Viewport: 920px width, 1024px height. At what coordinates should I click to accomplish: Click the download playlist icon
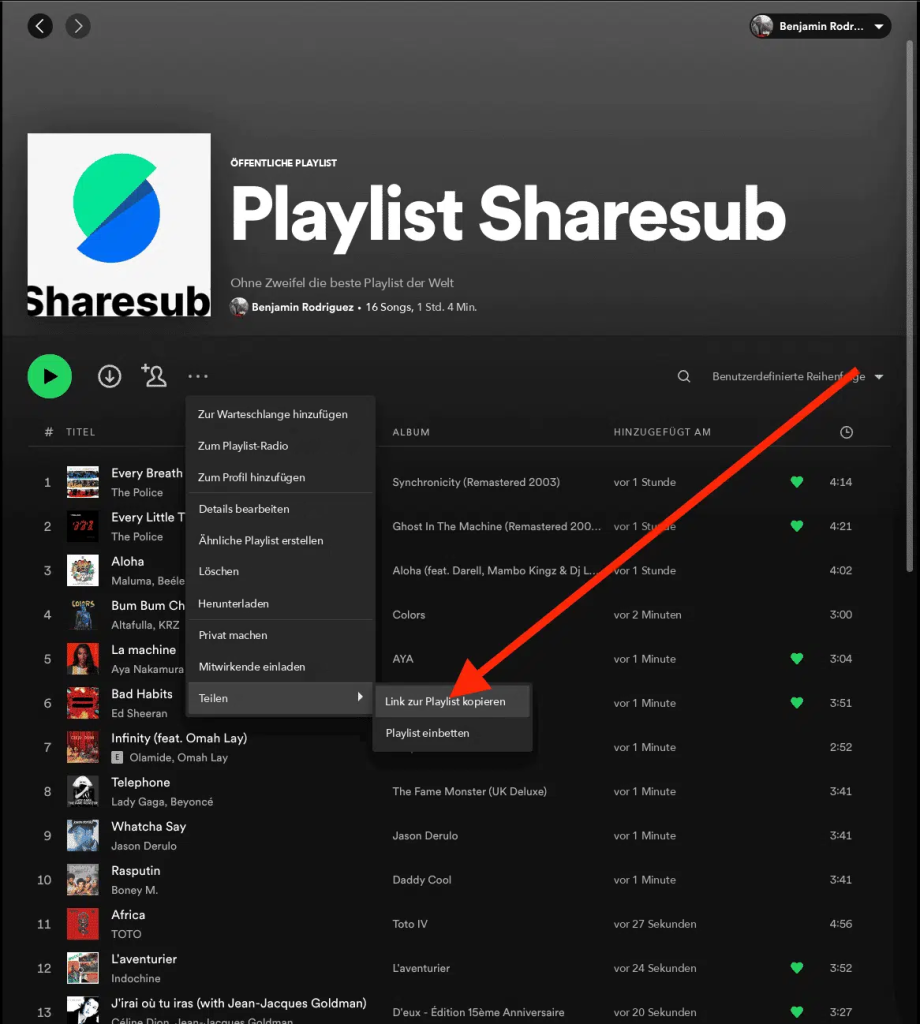coord(109,376)
